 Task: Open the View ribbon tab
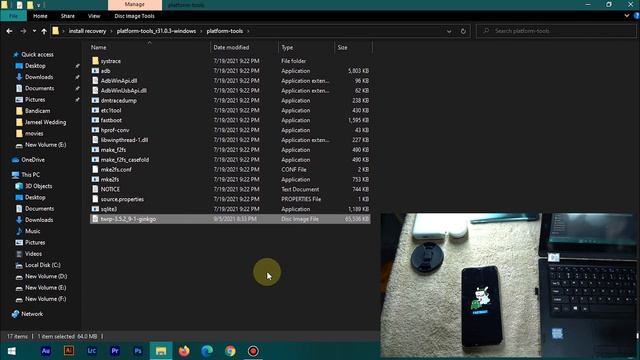pos(94,16)
